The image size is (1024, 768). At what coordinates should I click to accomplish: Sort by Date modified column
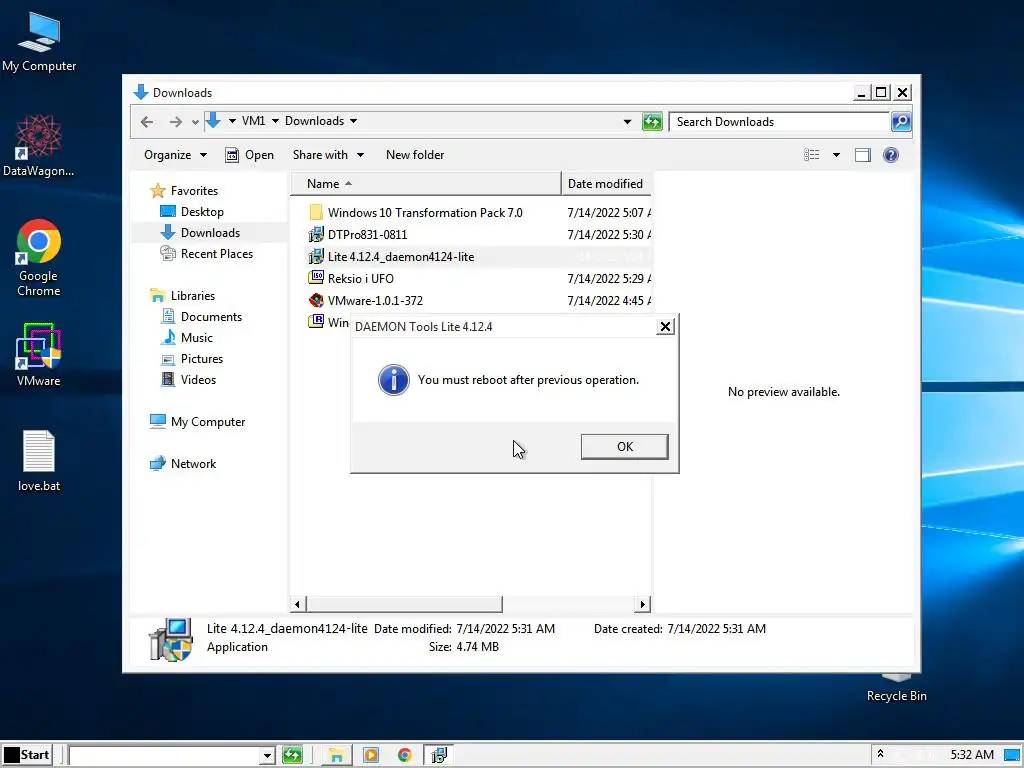(x=606, y=184)
